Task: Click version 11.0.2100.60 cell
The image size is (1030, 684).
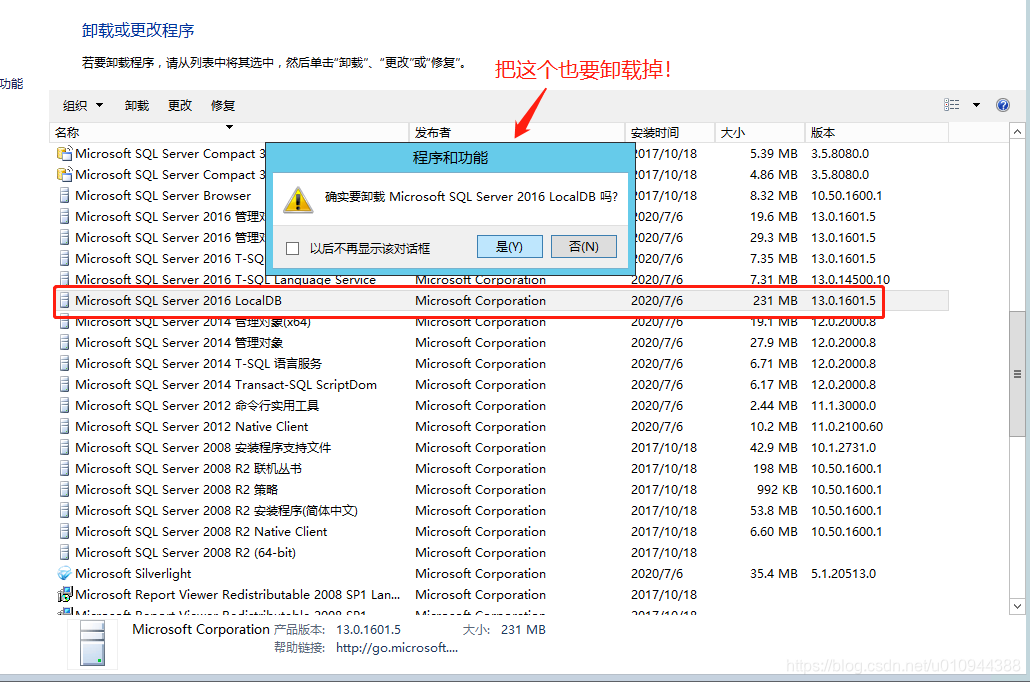Action: (x=847, y=427)
